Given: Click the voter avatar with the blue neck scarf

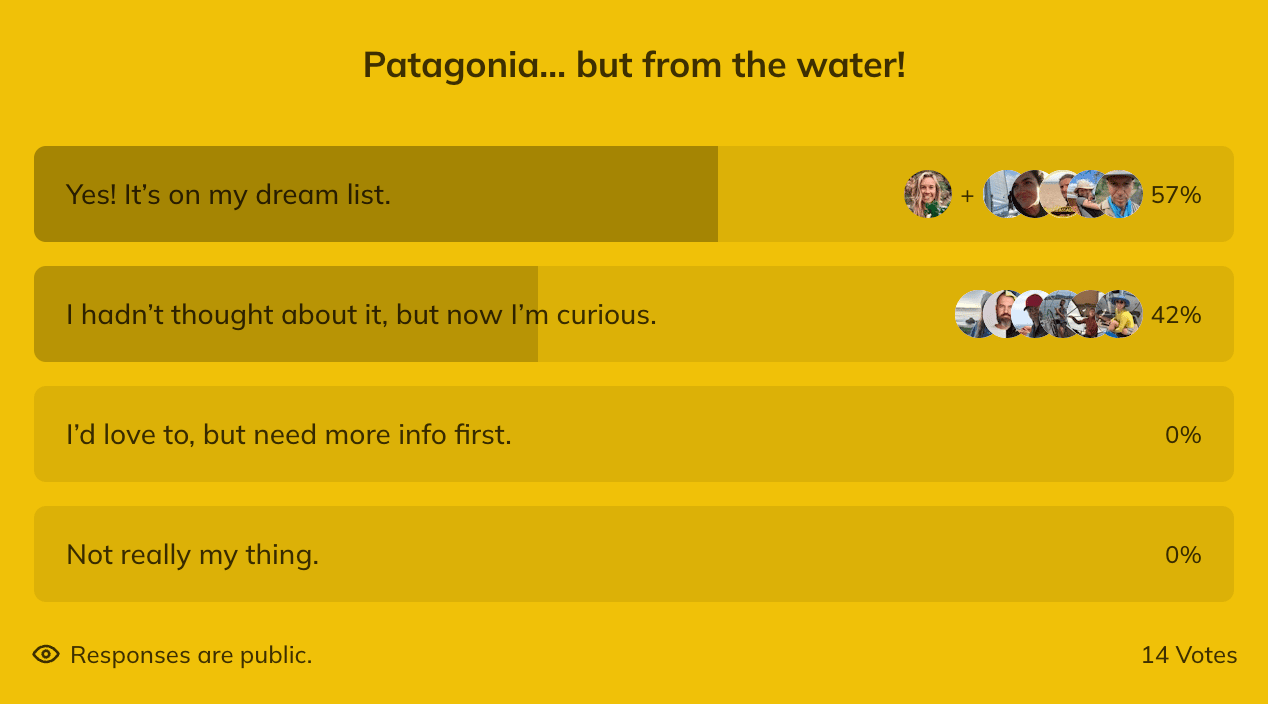Looking at the screenshot, I should click(x=1121, y=194).
